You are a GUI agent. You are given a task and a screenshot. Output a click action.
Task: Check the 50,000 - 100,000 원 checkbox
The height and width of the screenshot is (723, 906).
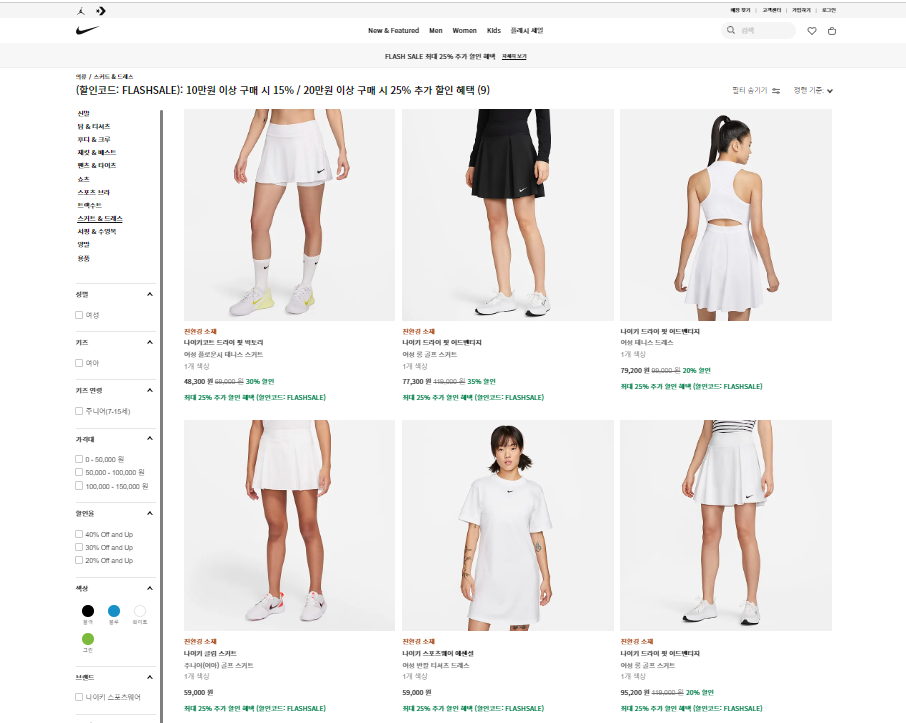[79, 472]
